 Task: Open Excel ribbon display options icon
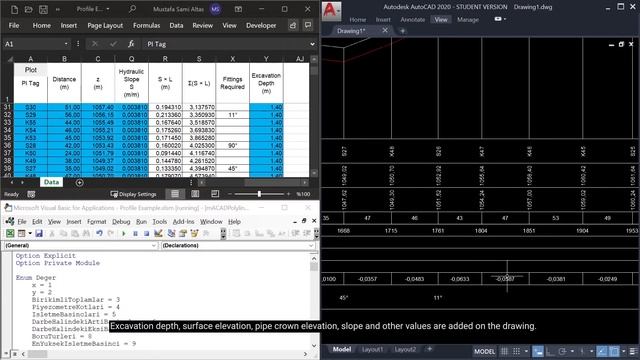238,9
